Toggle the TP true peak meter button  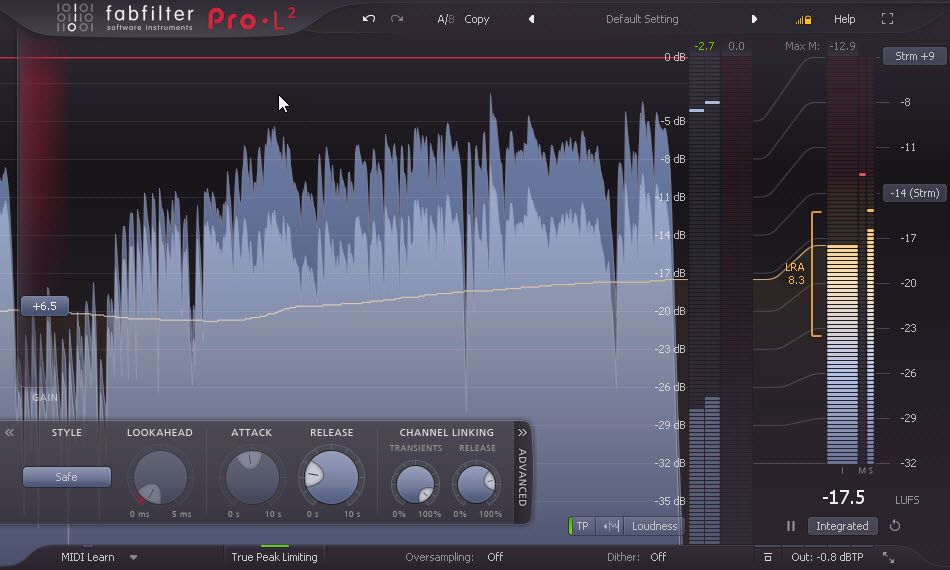point(582,526)
